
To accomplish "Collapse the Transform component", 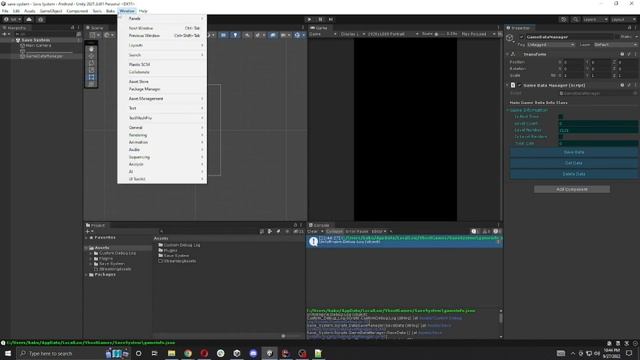I will (x=508, y=54).
